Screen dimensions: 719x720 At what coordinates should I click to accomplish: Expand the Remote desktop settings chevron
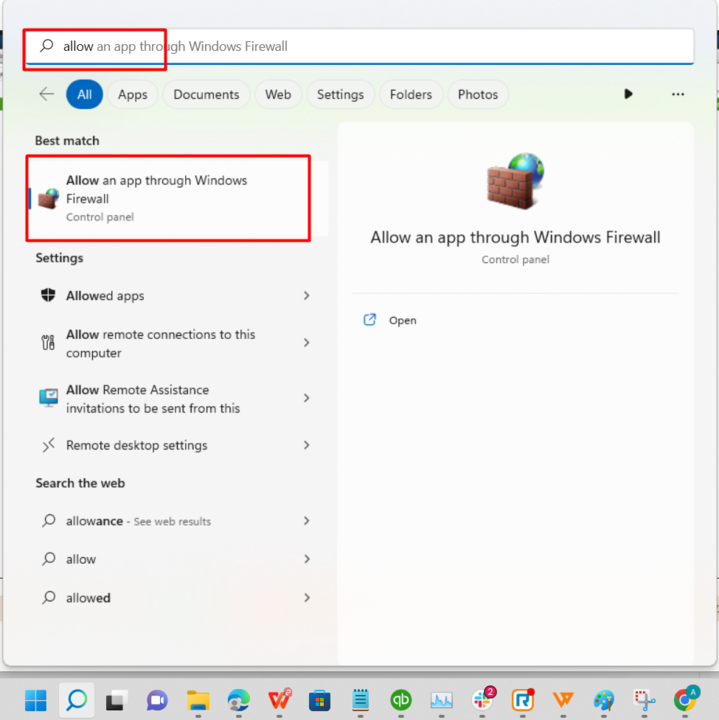(x=307, y=445)
